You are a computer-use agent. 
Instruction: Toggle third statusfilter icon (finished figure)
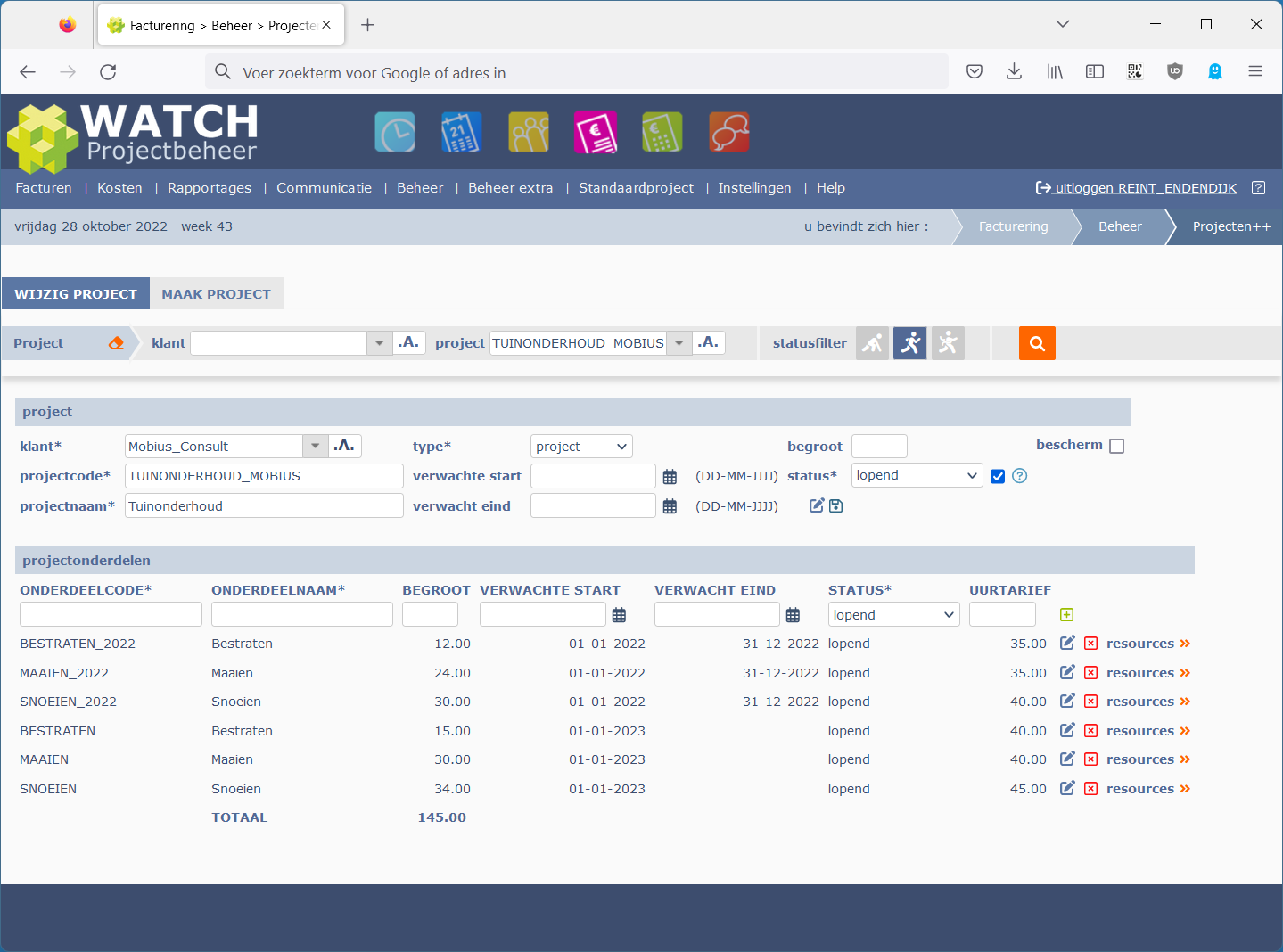click(948, 343)
